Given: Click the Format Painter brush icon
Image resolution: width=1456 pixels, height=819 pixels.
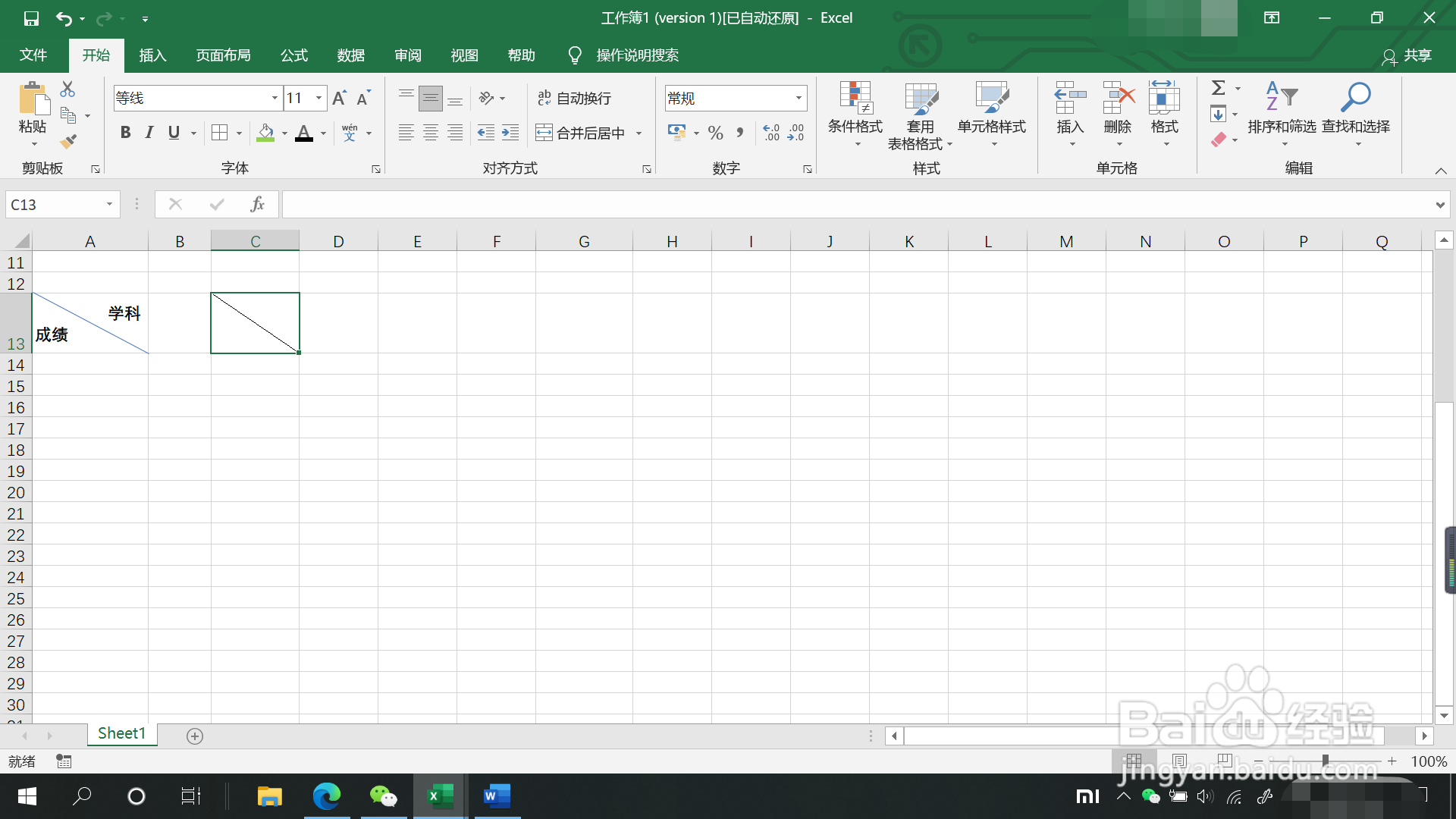Looking at the screenshot, I should [x=68, y=141].
